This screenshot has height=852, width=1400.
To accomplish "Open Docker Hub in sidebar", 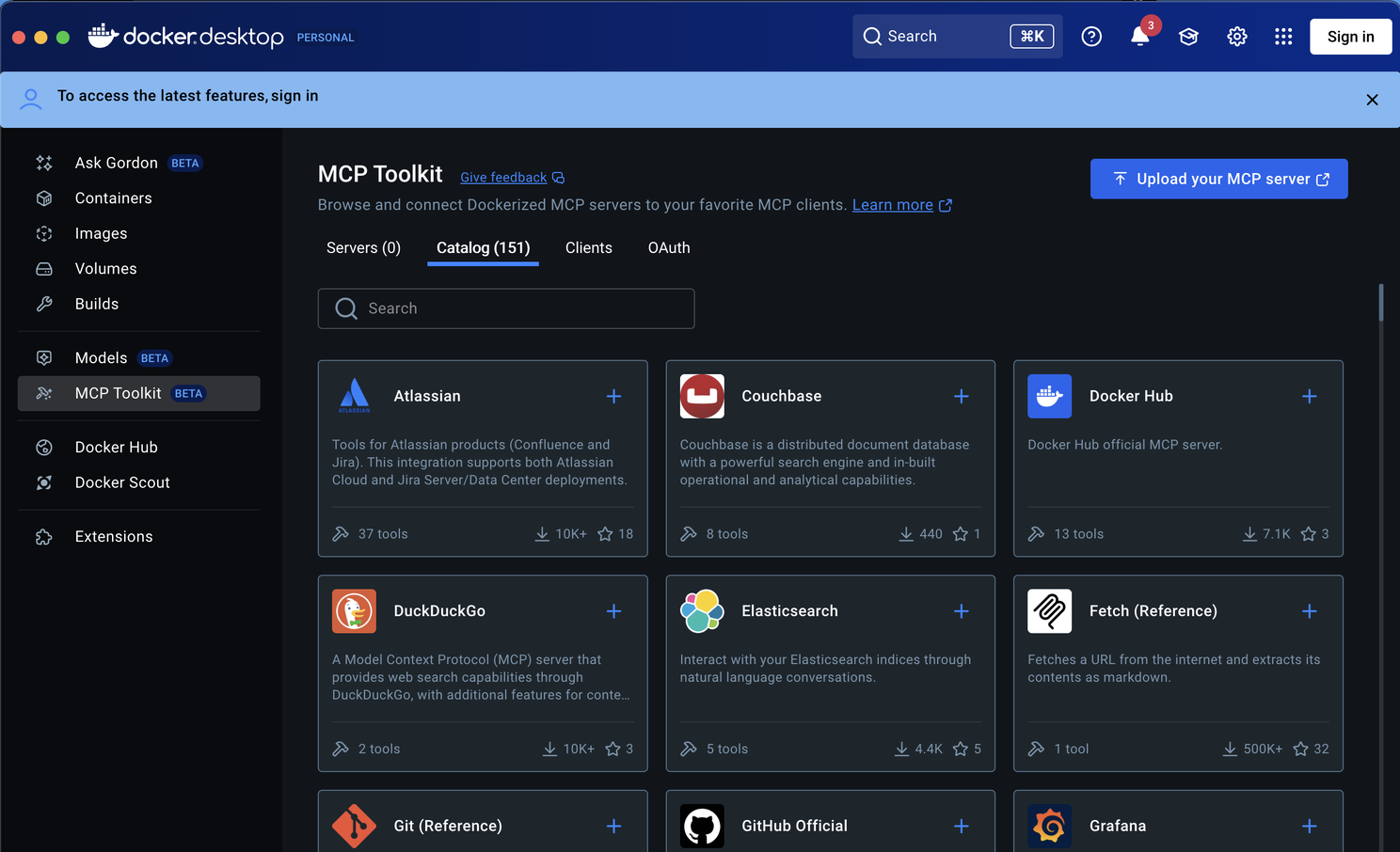I will [x=139, y=448].
